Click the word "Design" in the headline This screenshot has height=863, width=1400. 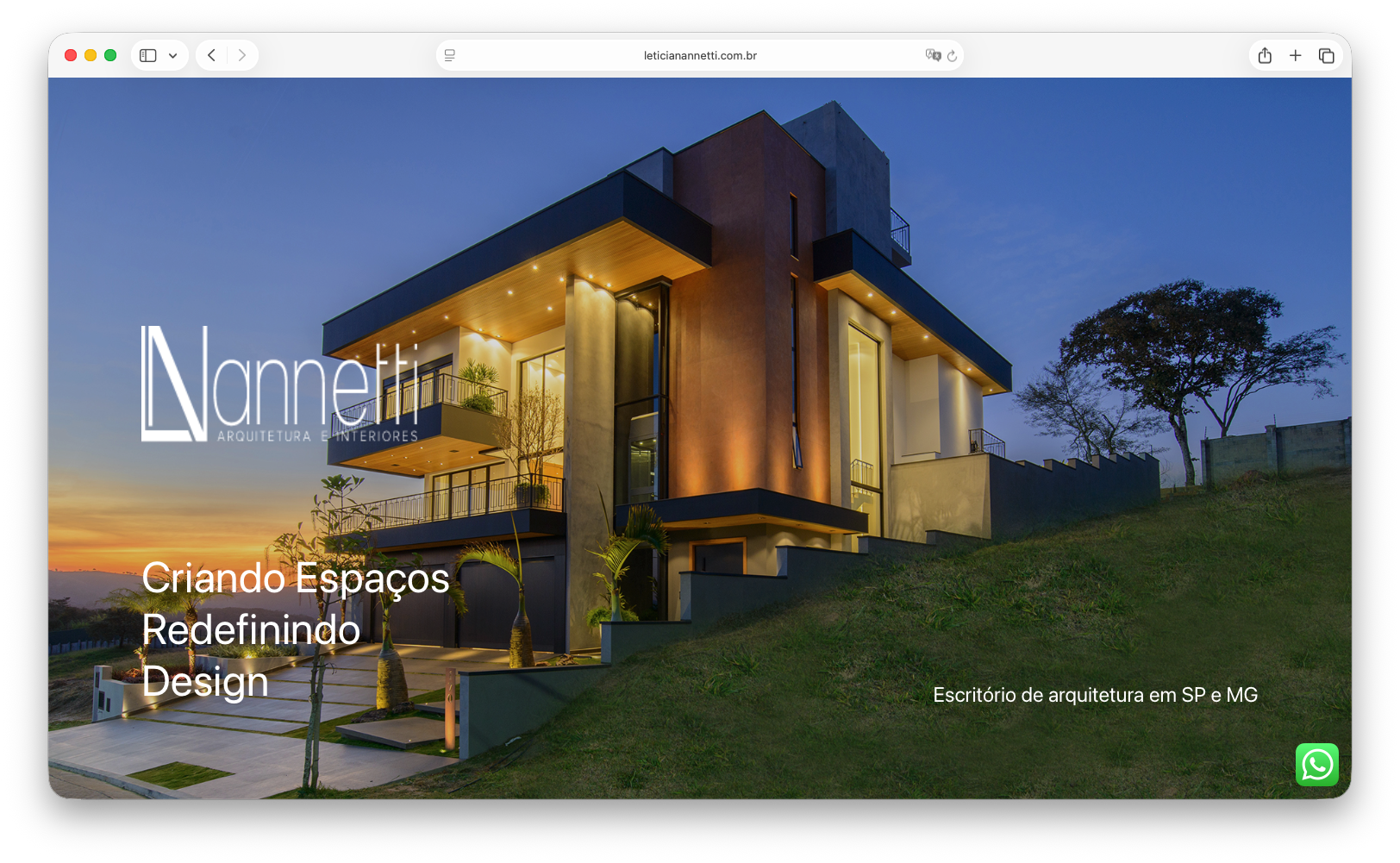click(x=205, y=681)
